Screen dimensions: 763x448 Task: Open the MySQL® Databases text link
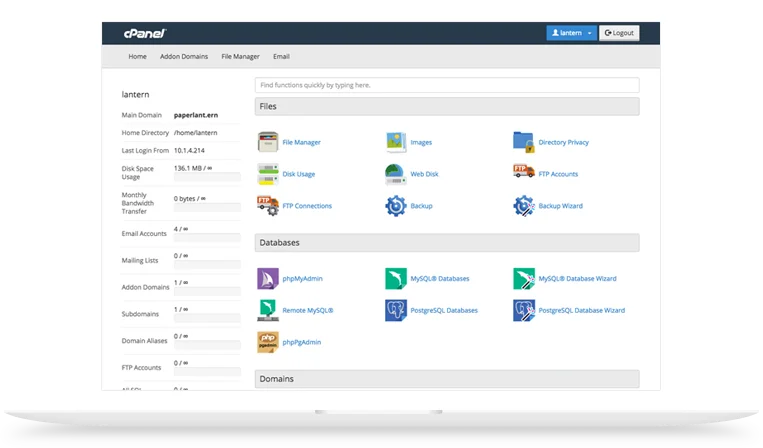(x=440, y=279)
